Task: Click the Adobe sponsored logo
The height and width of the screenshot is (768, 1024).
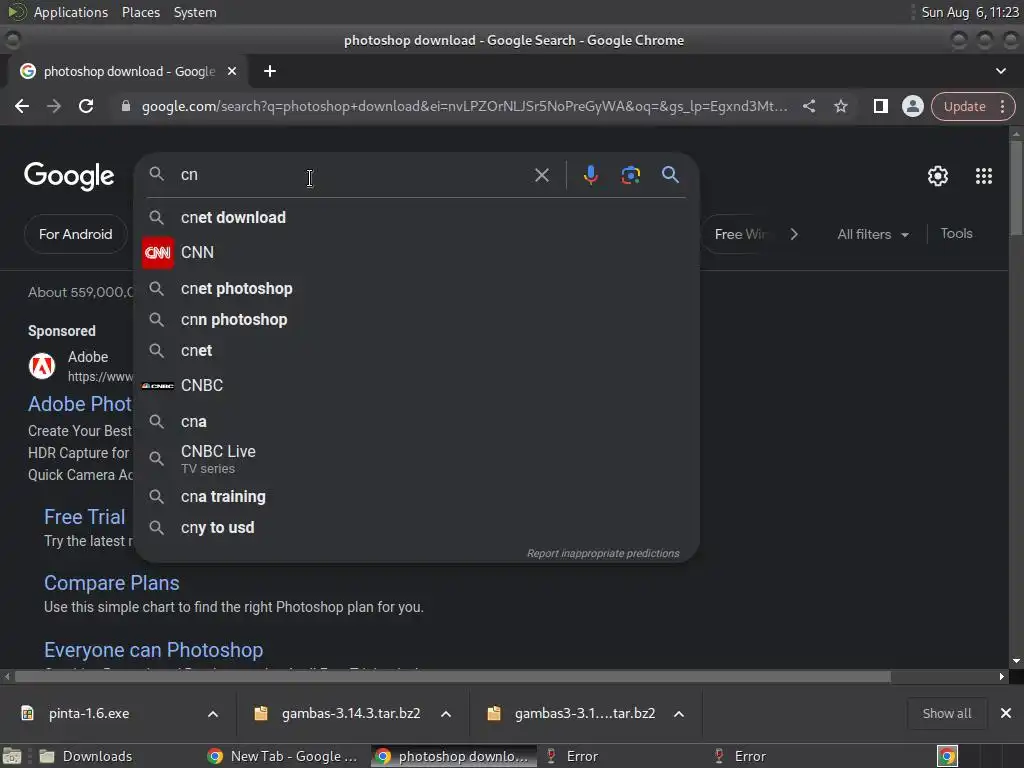Action: 42,366
